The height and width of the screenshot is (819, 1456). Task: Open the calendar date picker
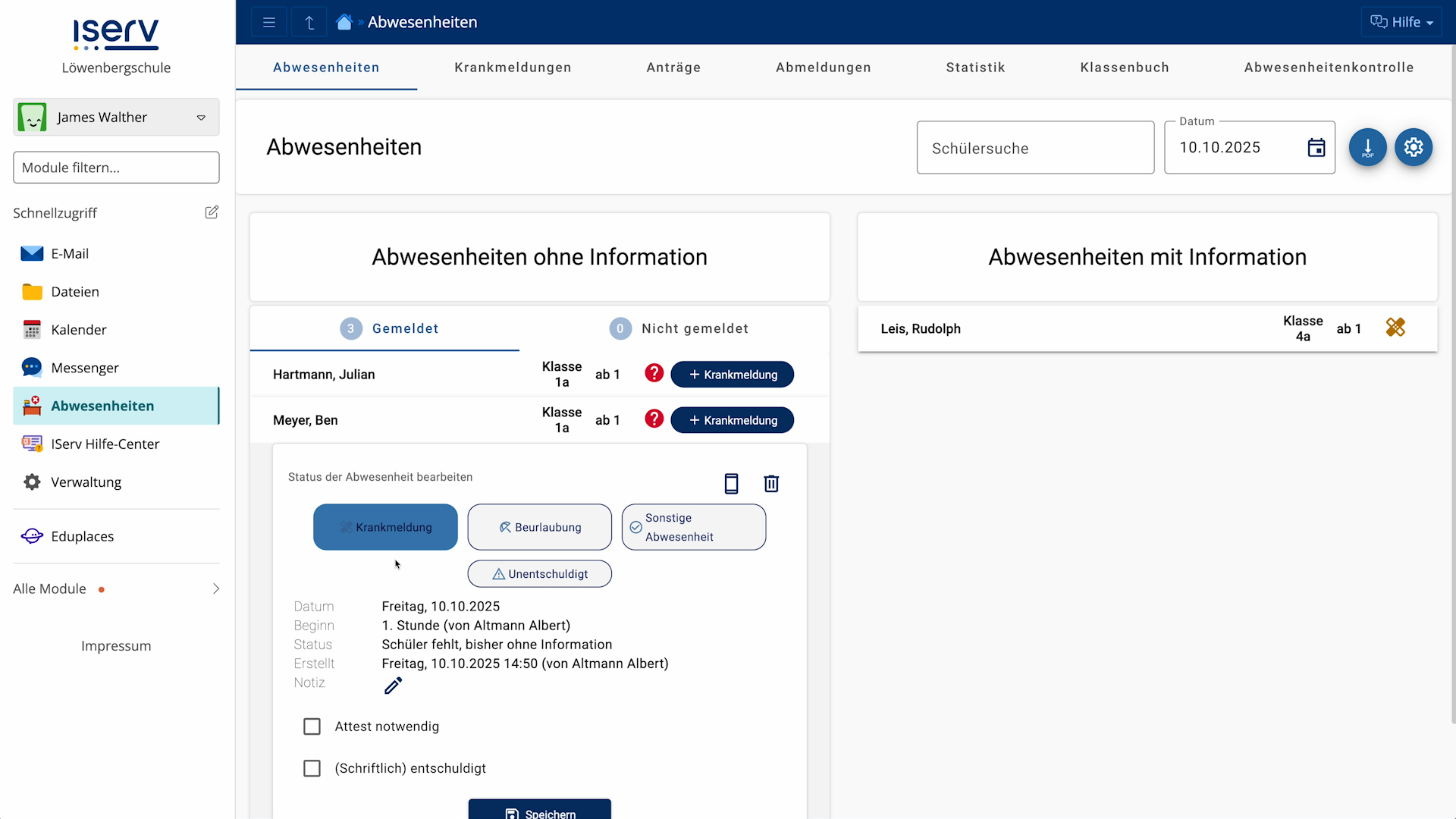1316,147
